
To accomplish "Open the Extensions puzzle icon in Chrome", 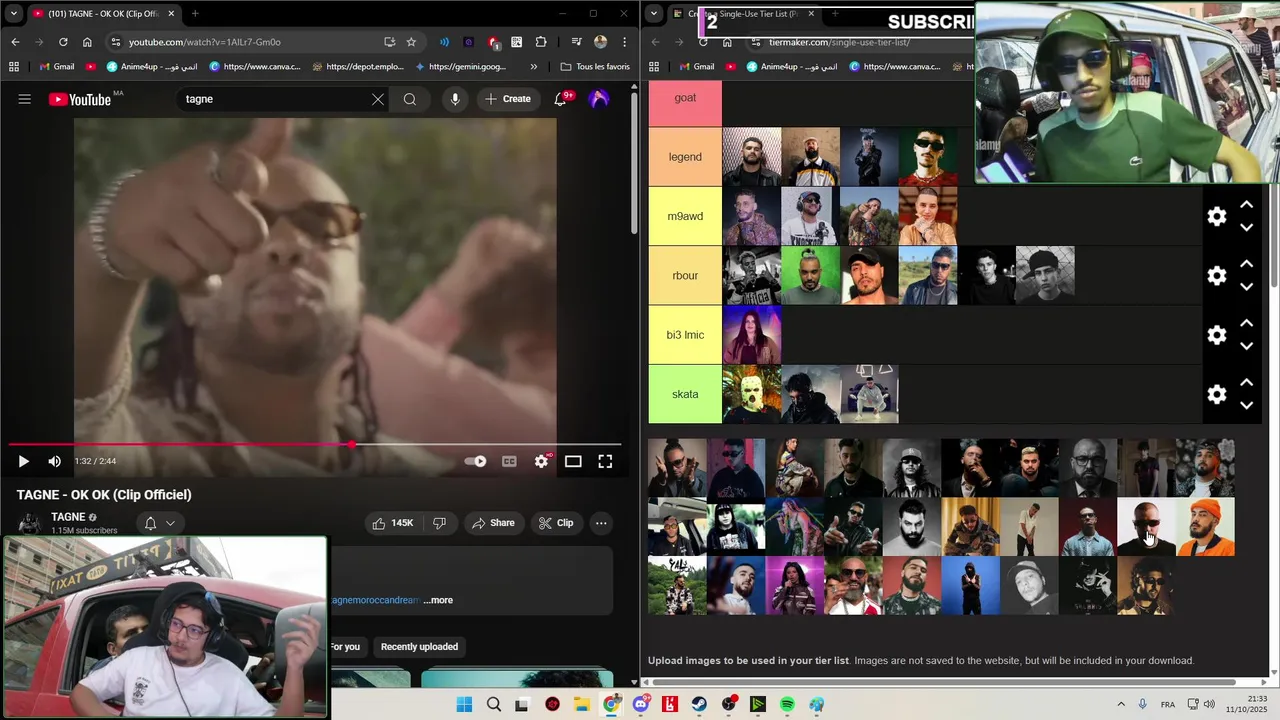I will 541,42.
